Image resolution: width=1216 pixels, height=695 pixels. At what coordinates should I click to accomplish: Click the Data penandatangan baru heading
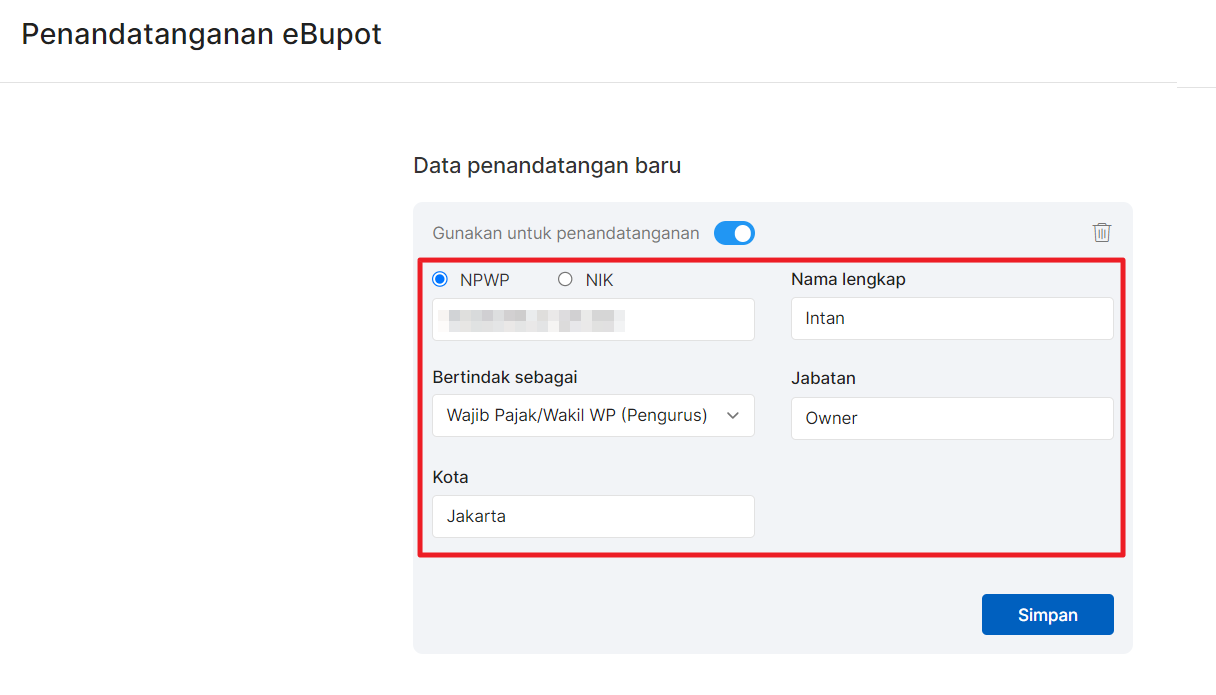[547, 165]
